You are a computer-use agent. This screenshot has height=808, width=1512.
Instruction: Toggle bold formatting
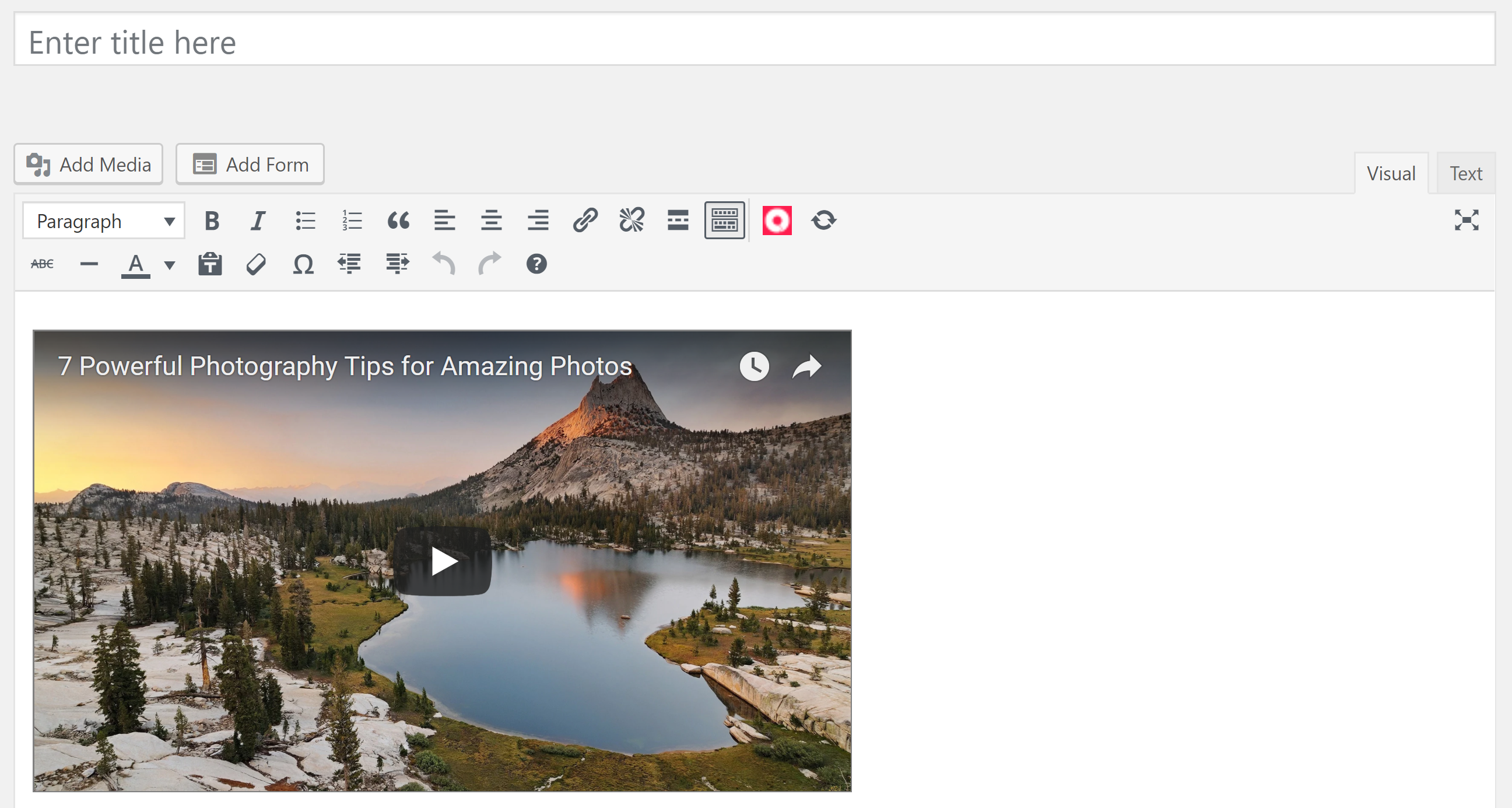212,221
